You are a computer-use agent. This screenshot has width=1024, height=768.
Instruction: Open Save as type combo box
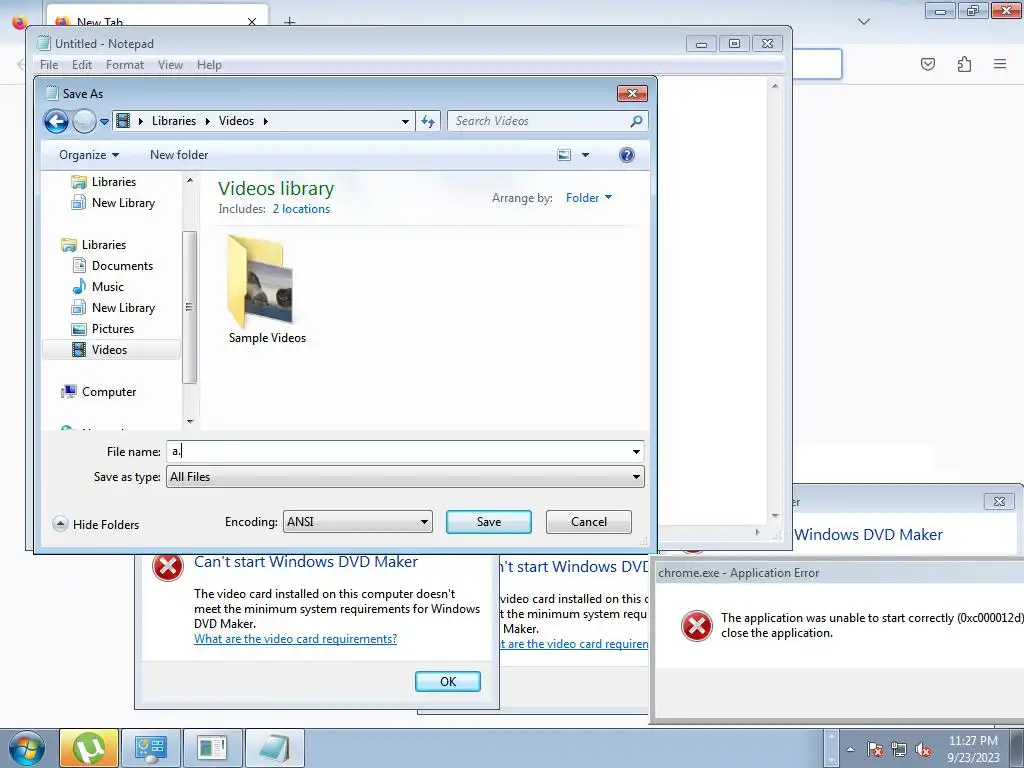405,477
